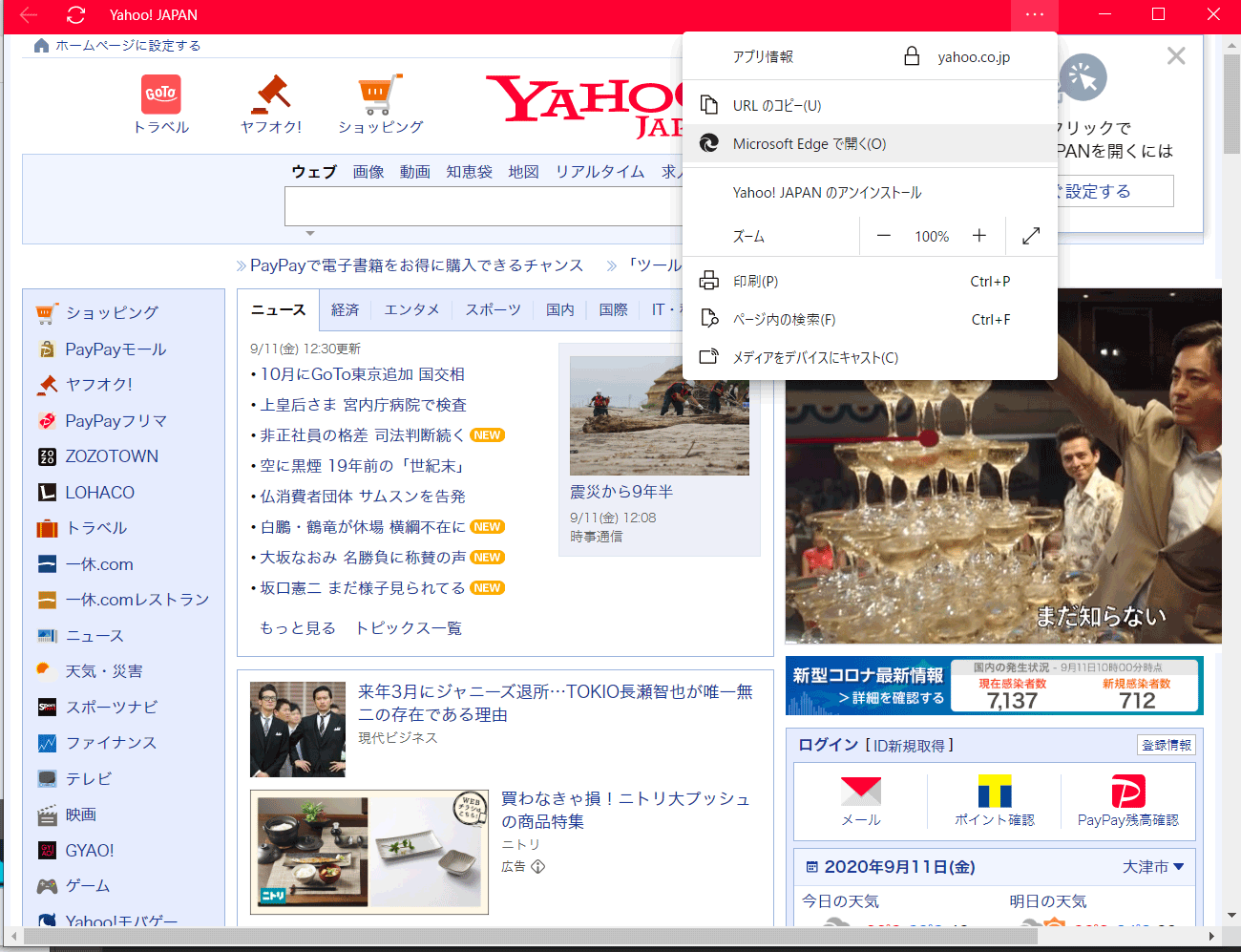
Task: Decrease zoom with the minus button
Action: (x=884, y=236)
